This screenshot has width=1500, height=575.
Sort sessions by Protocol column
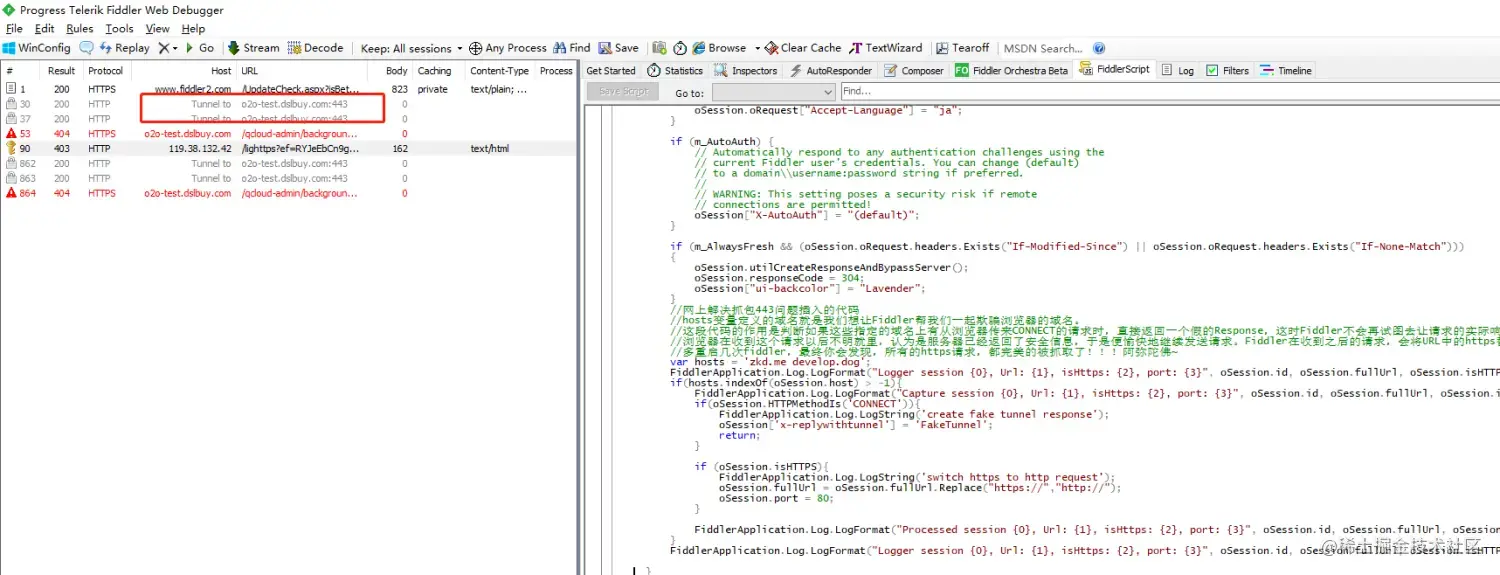tap(105, 71)
